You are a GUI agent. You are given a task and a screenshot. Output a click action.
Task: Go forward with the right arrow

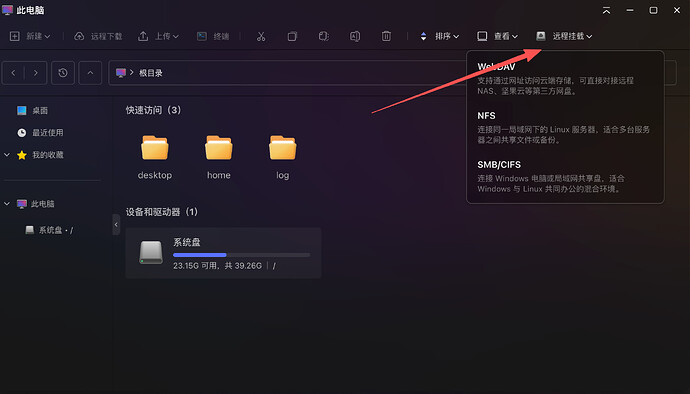pyautogui.click(x=36, y=73)
